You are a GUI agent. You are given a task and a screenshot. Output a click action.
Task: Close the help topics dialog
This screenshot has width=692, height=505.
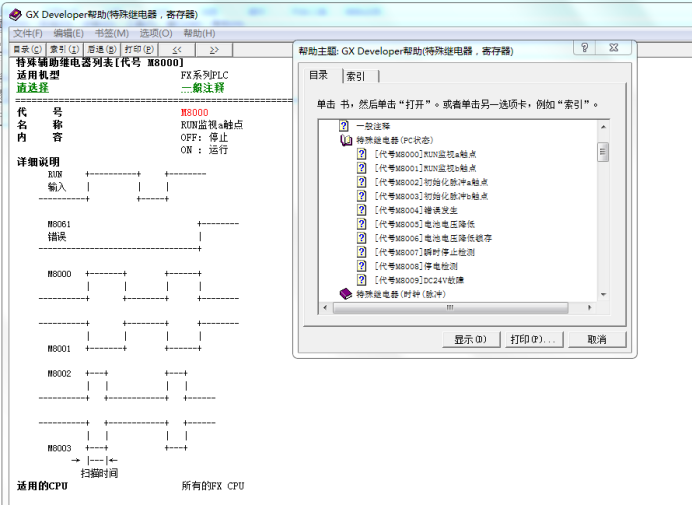614,48
